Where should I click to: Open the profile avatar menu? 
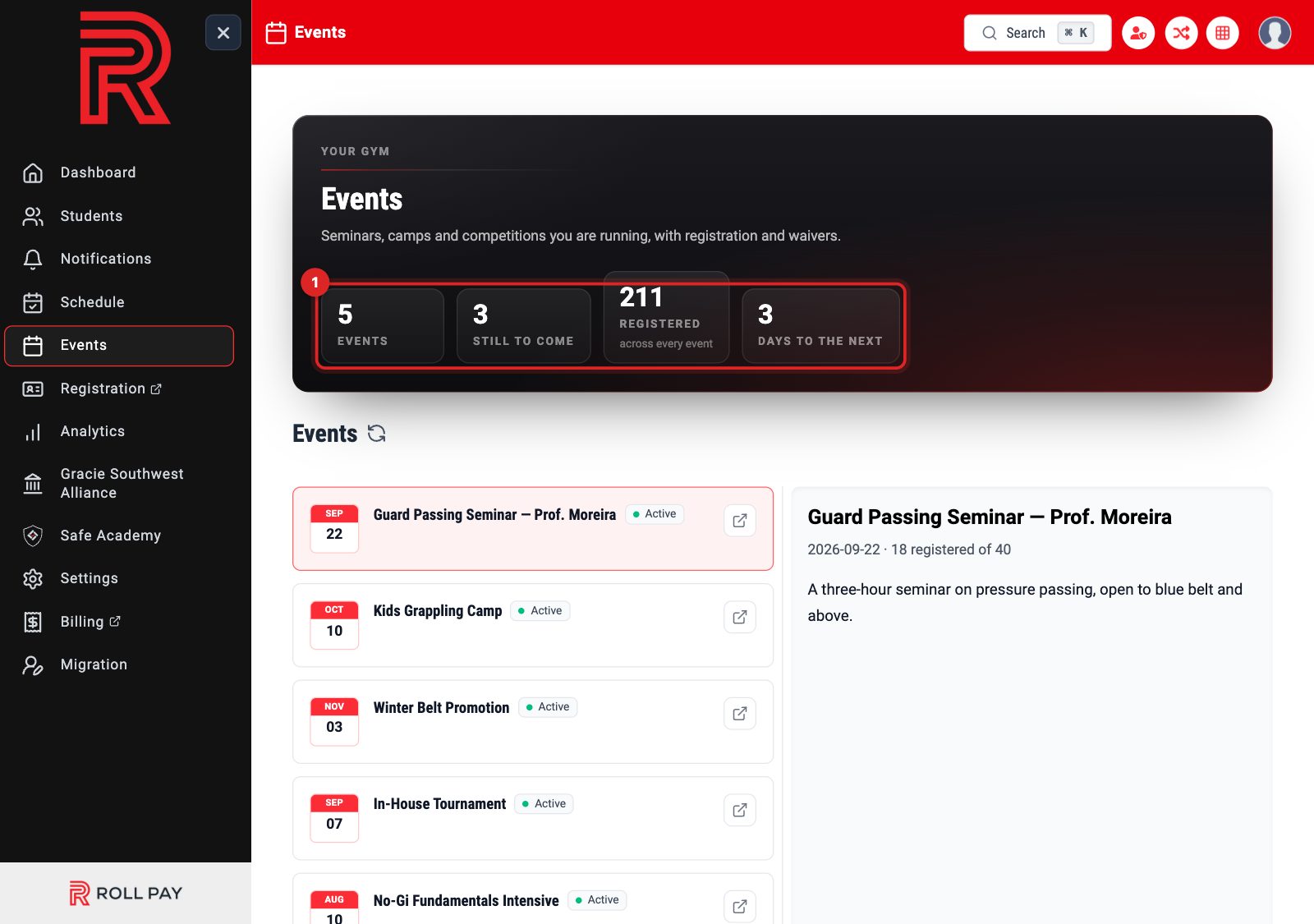1275,33
